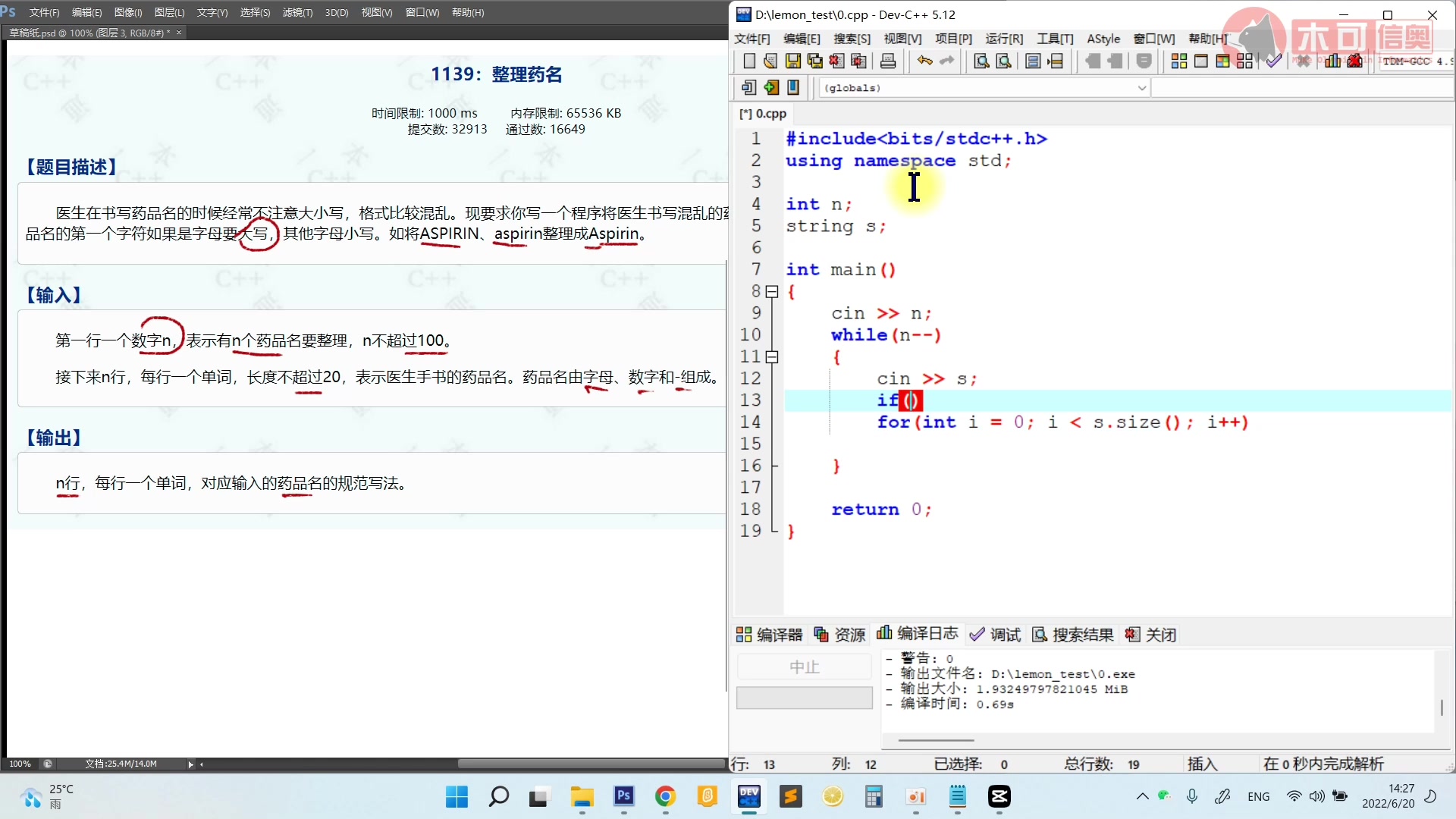
Task: Open Photoshop 图层(L) menu
Action: coord(169,13)
